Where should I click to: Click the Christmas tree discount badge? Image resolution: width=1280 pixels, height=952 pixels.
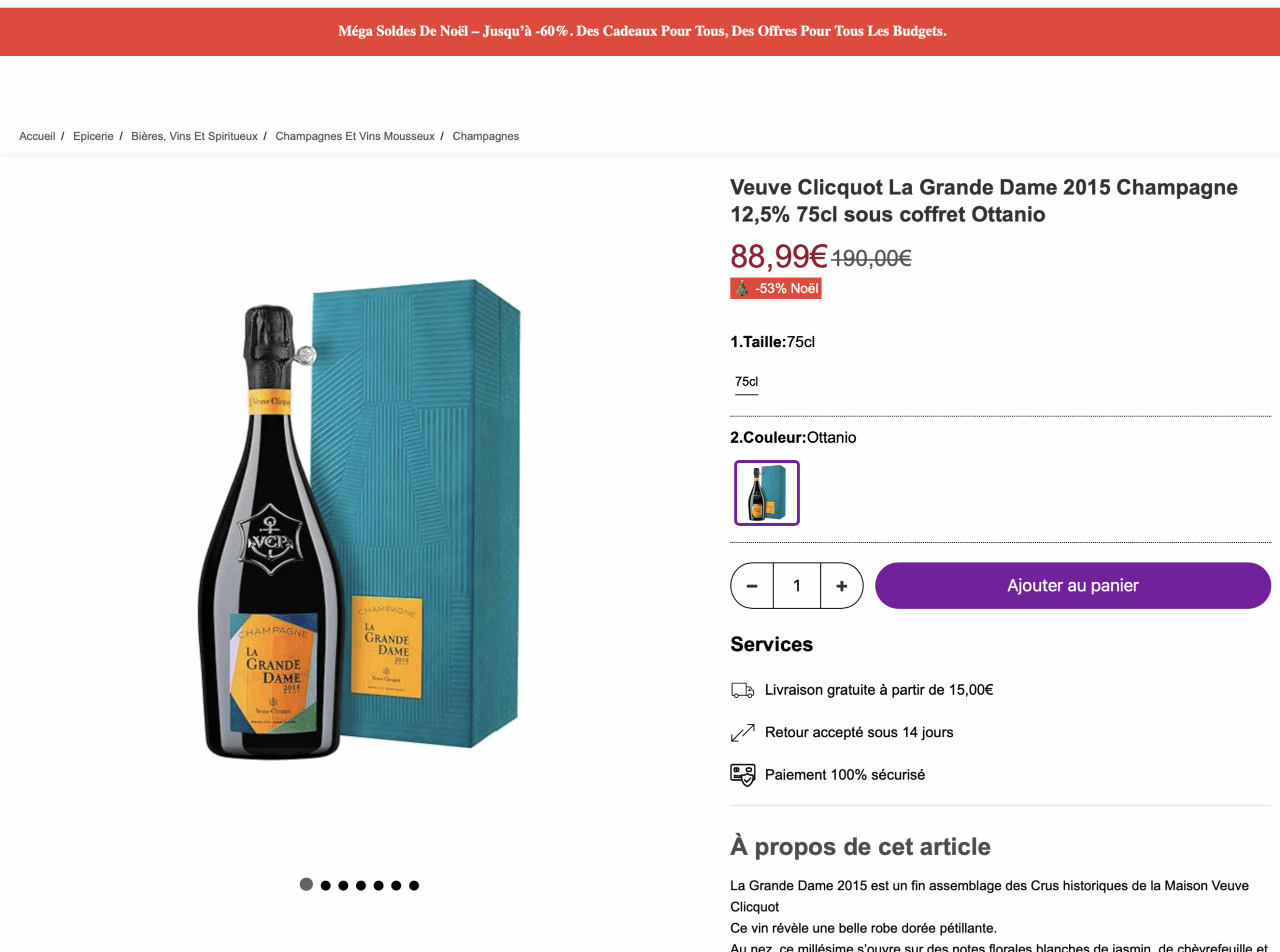(x=775, y=288)
